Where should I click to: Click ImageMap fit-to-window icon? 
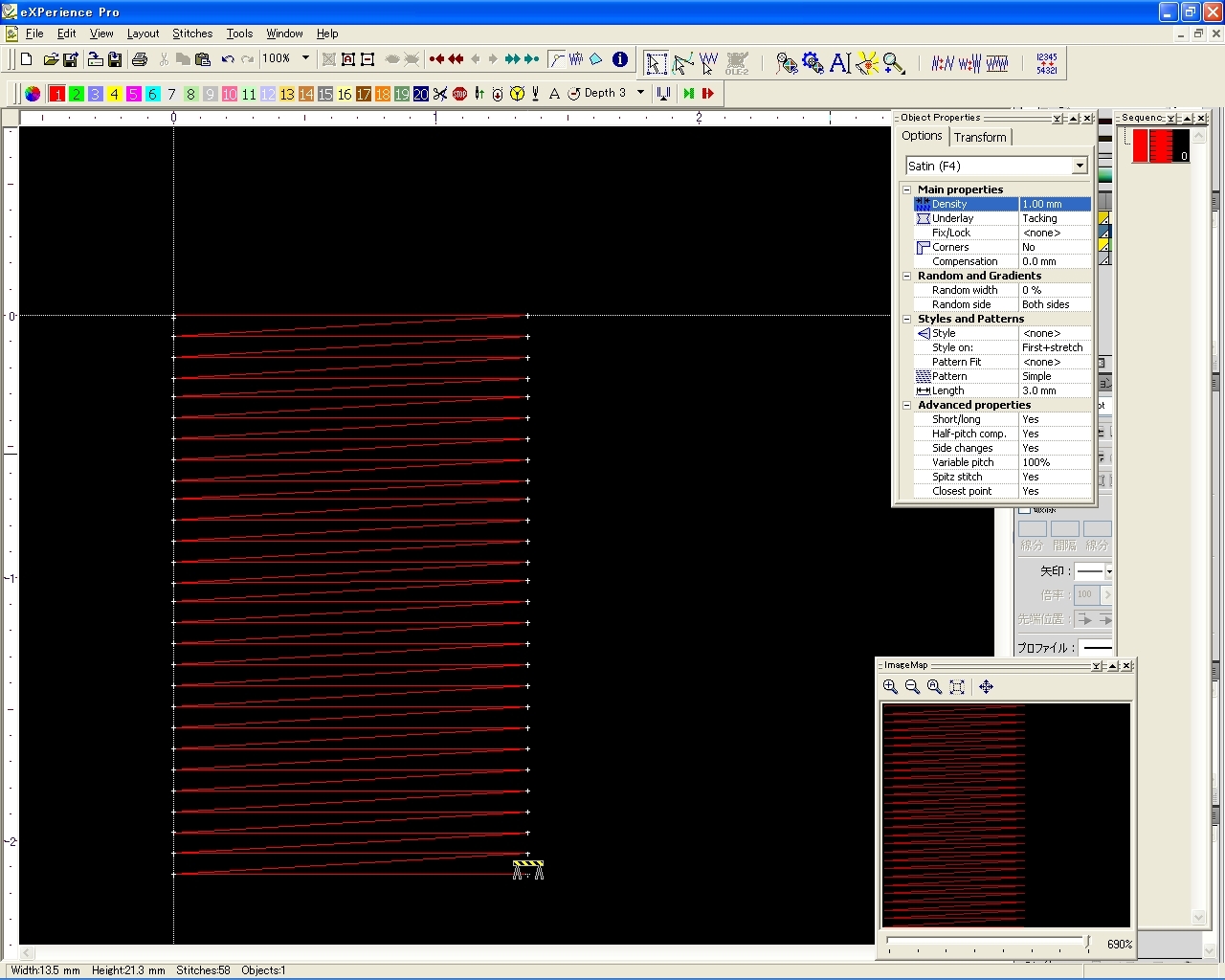point(957,686)
